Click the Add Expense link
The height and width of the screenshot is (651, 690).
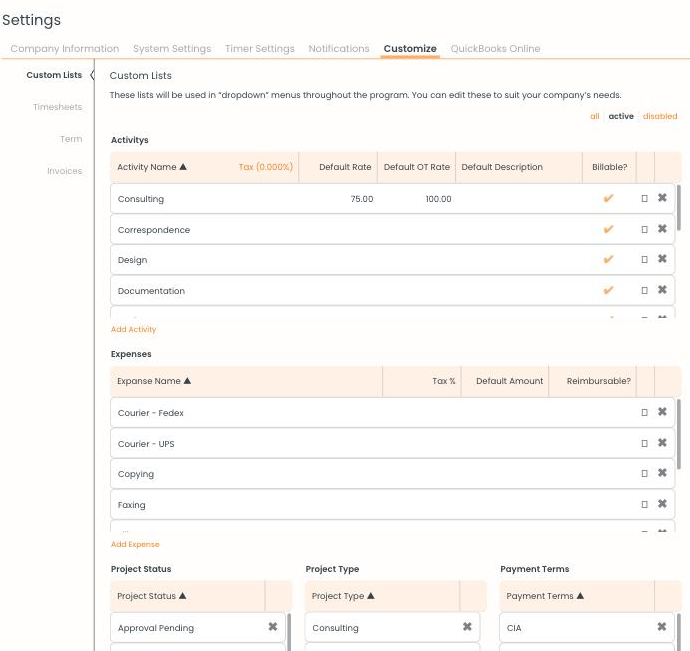click(135, 544)
